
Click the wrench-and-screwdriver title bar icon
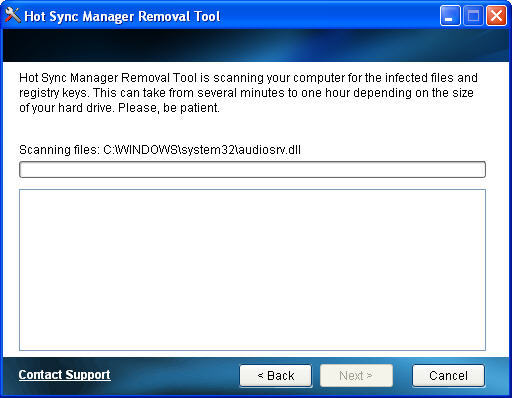click(13, 16)
